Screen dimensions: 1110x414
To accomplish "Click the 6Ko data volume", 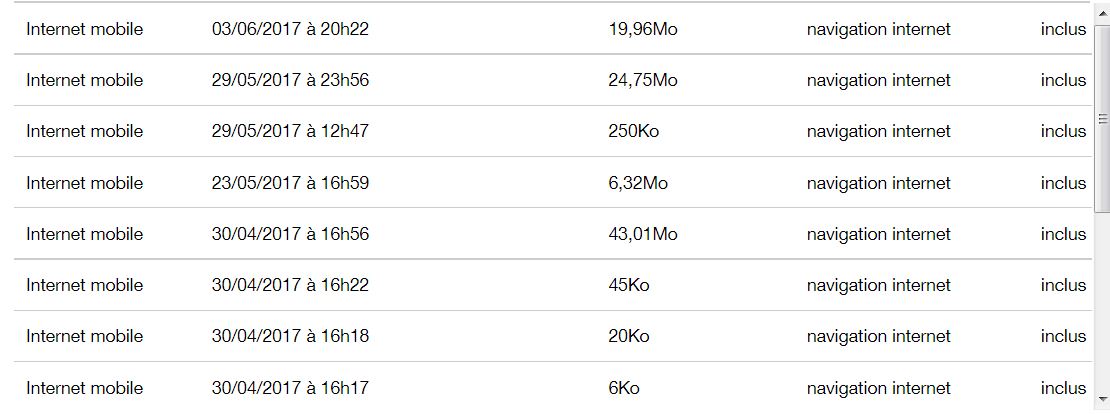I will pyautogui.click(x=624, y=388).
